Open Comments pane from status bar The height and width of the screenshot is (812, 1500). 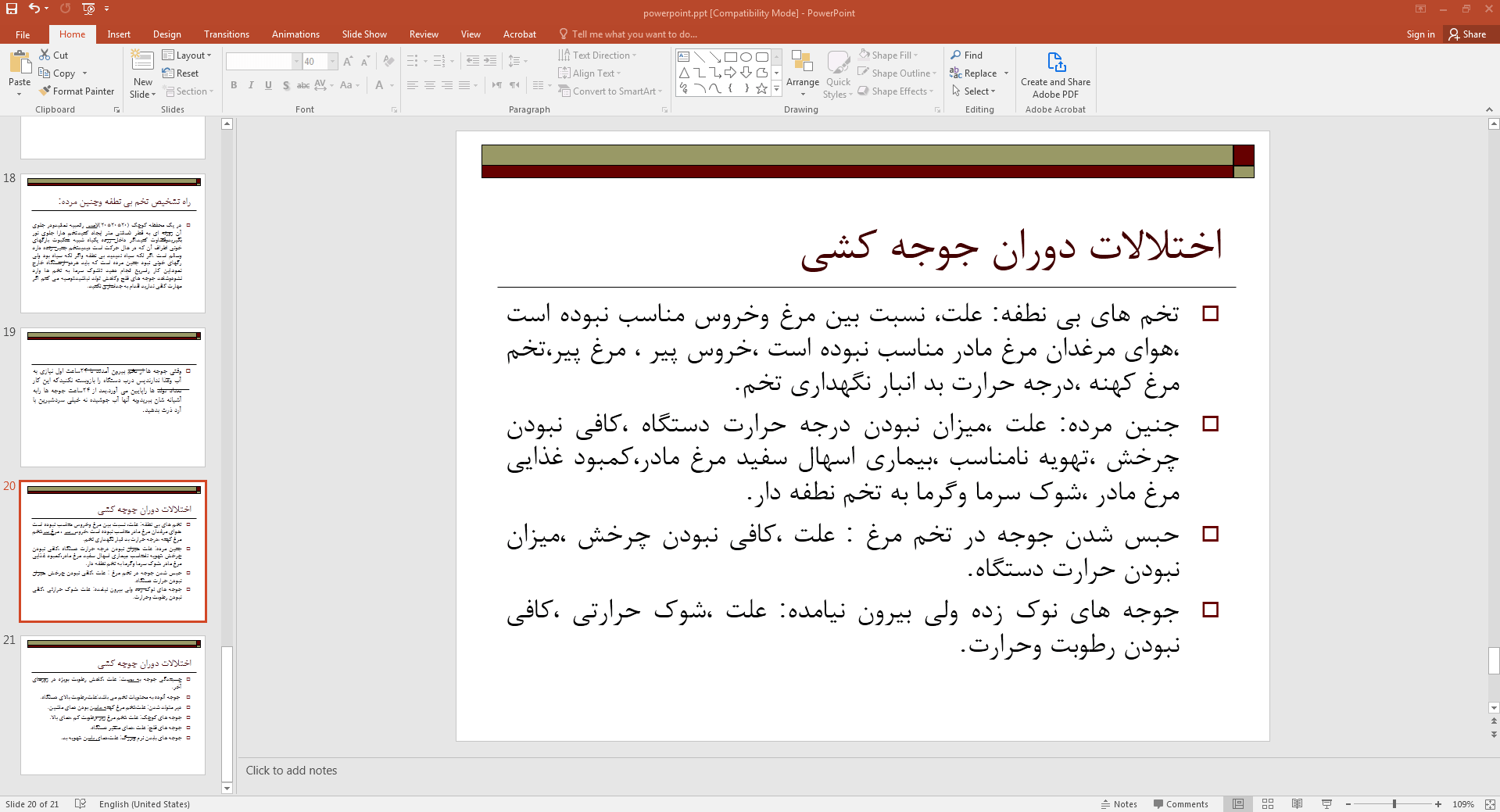click(1180, 804)
